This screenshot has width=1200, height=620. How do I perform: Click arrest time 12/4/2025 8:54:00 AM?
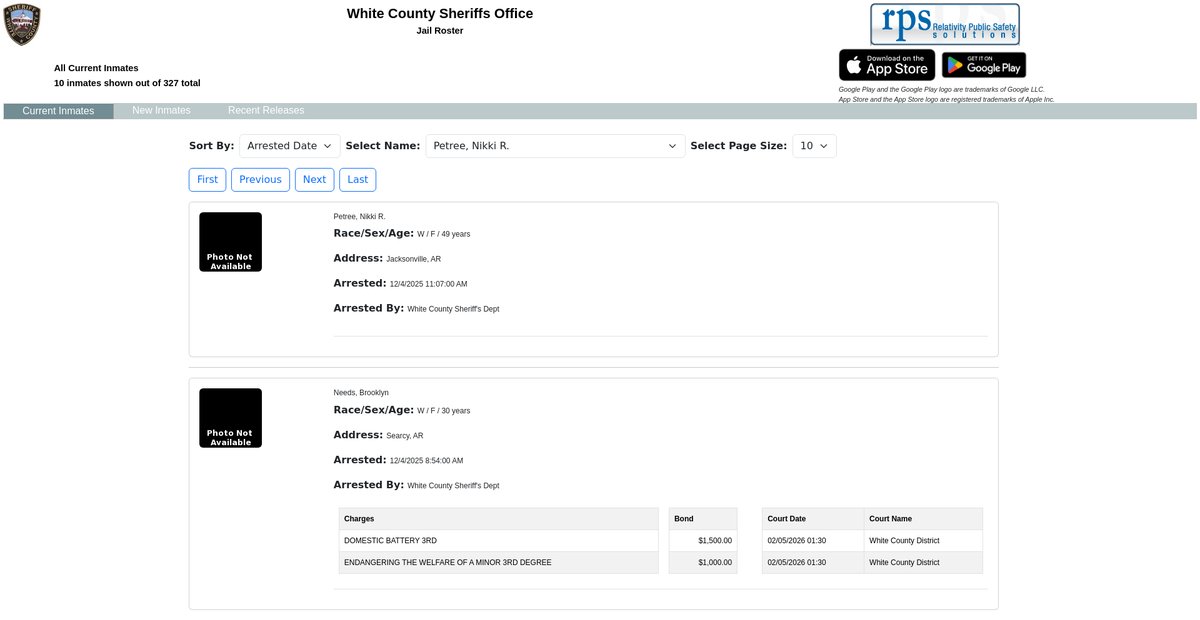coord(426,461)
